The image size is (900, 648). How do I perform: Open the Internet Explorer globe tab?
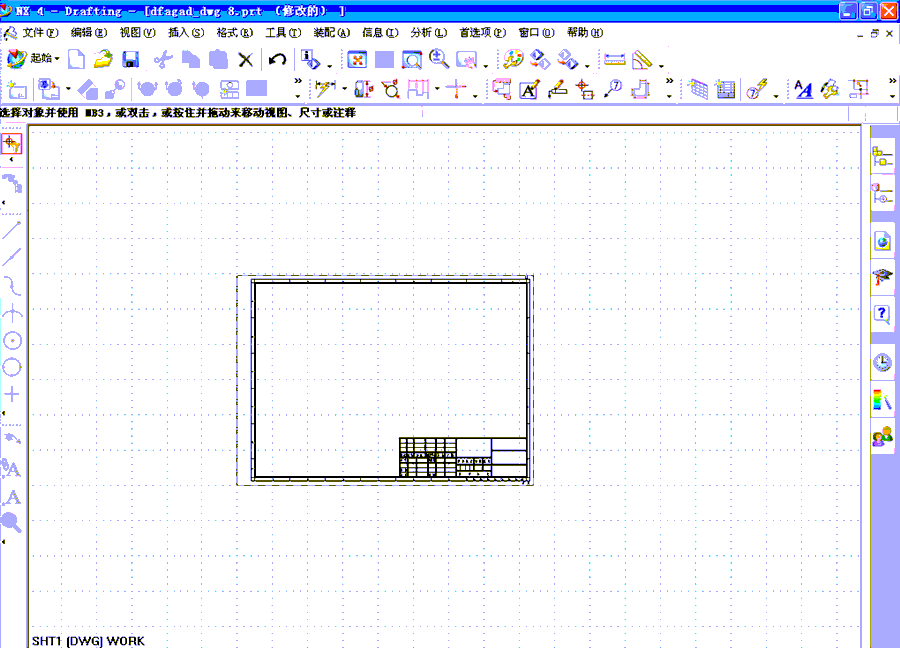(882, 241)
